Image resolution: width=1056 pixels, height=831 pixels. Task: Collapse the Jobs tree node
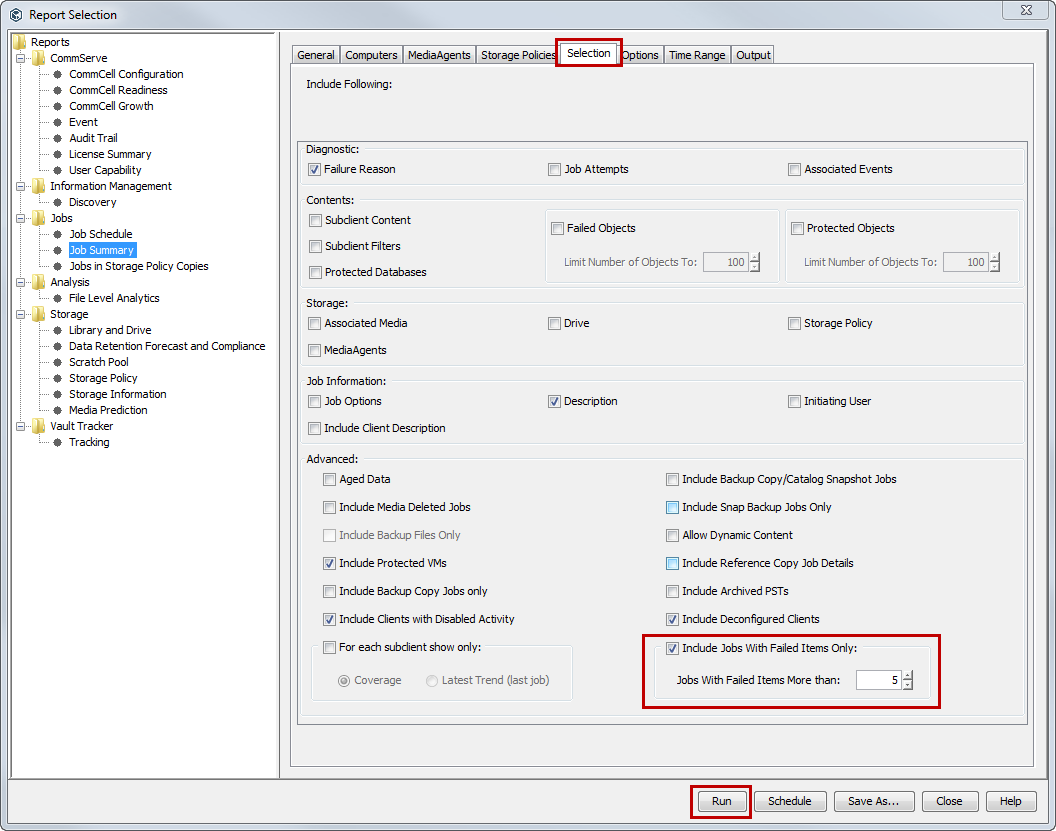(x=21, y=218)
